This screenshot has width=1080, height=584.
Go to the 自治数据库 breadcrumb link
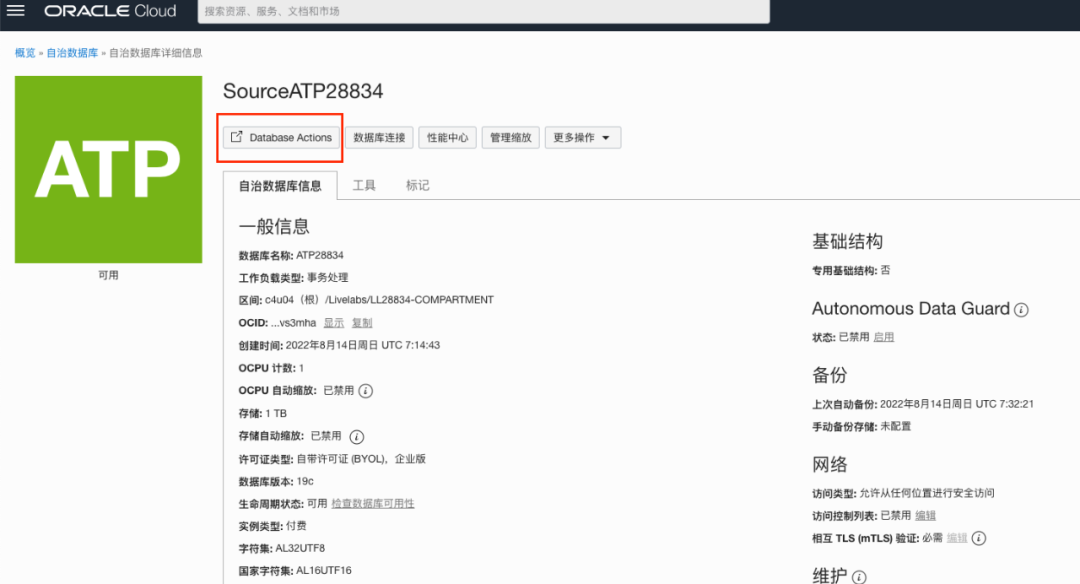click(72, 53)
